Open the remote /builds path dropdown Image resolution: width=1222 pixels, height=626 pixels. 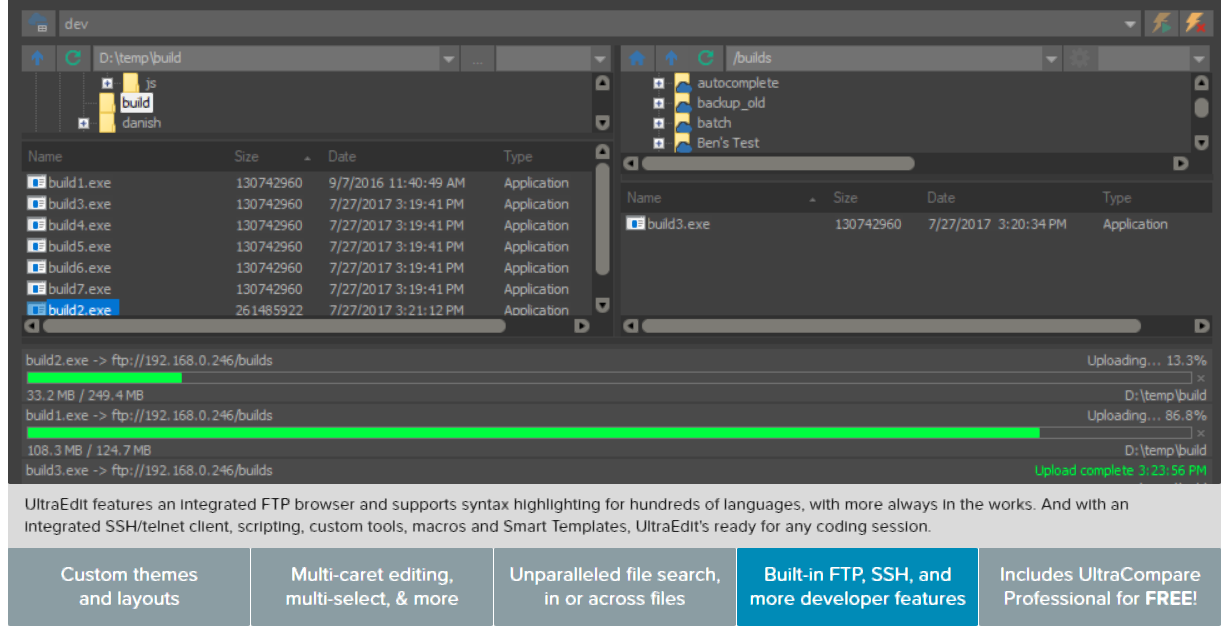click(1051, 59)
